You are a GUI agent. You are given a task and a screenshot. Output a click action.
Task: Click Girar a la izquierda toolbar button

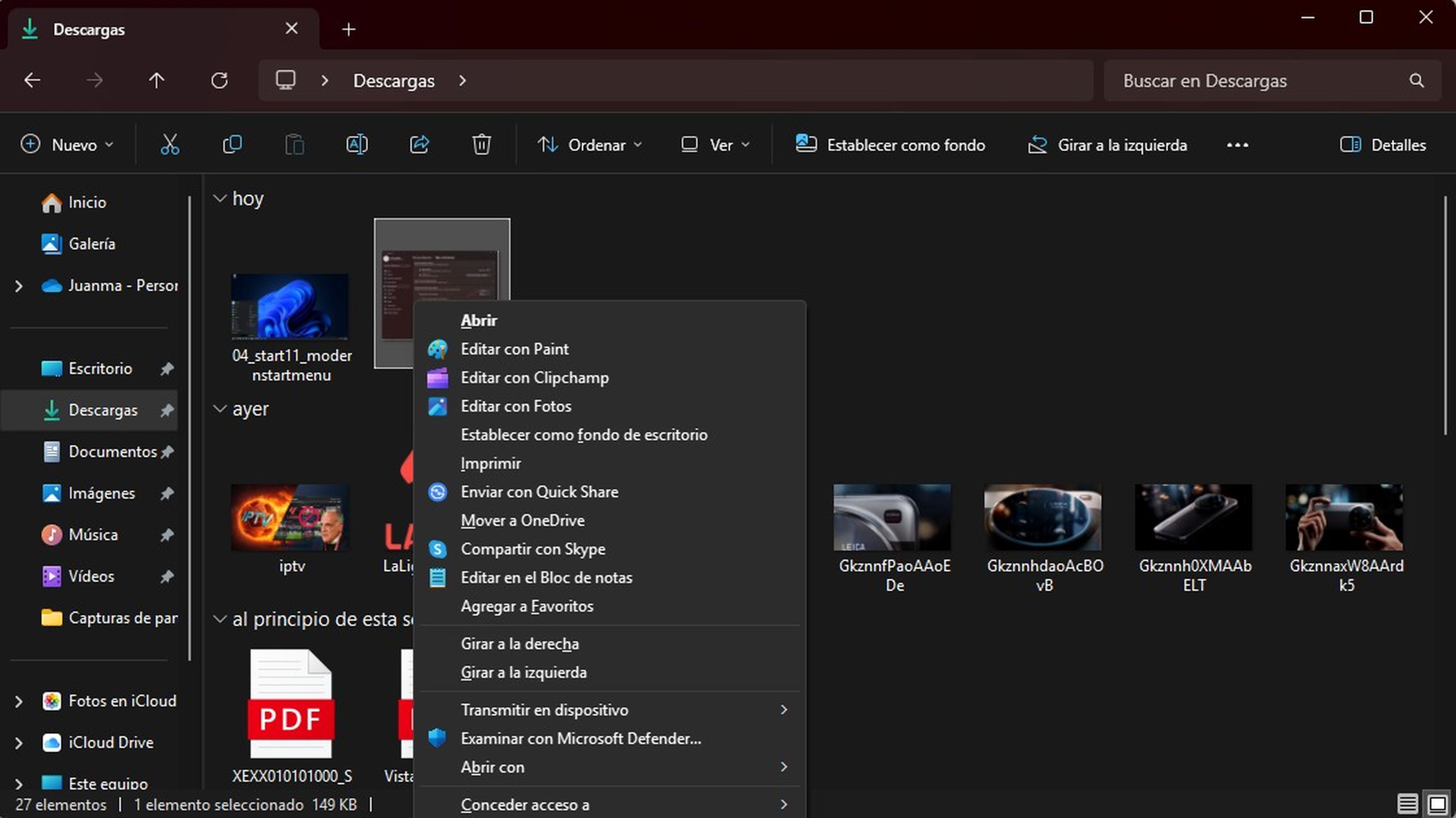coord(1107,145)
